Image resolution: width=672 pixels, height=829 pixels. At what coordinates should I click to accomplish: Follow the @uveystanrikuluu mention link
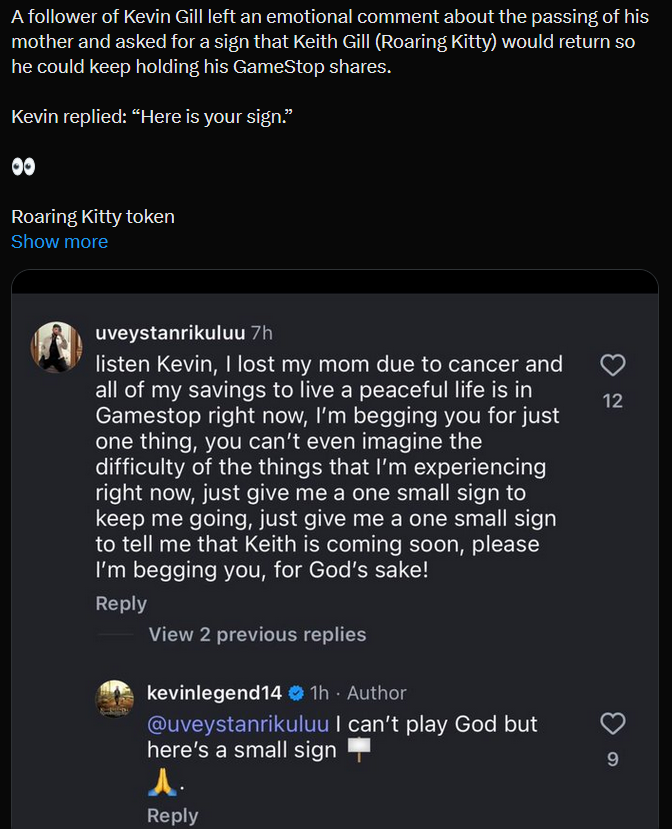pyautogui.click(x=238, y=724)
